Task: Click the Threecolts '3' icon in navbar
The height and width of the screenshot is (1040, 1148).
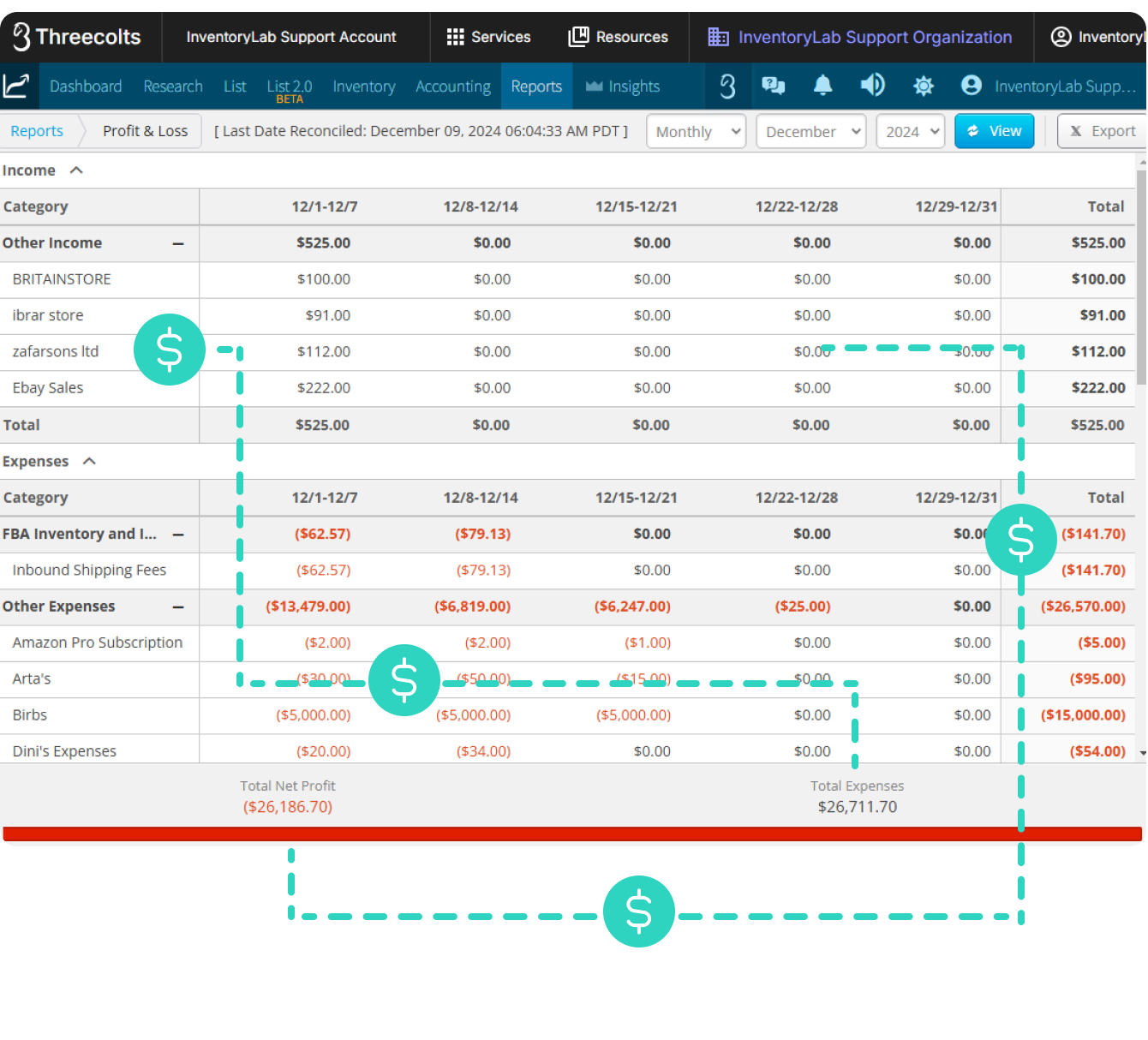Action: click(x=727, y=86)
